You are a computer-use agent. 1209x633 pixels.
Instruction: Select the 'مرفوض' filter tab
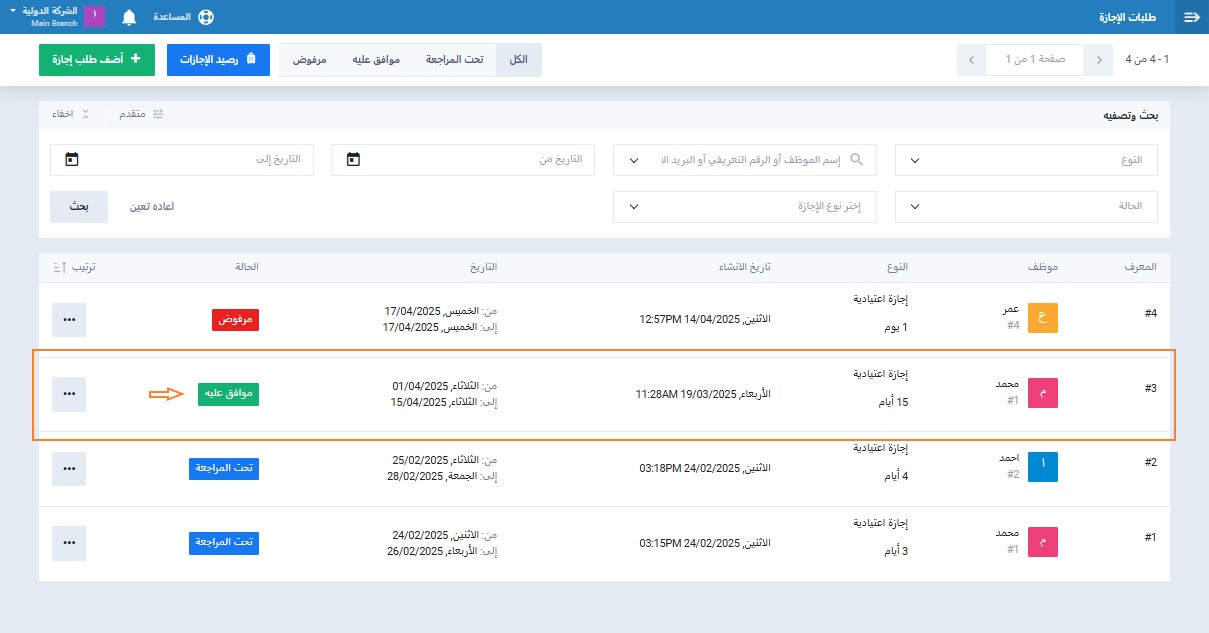pos(310,60)
